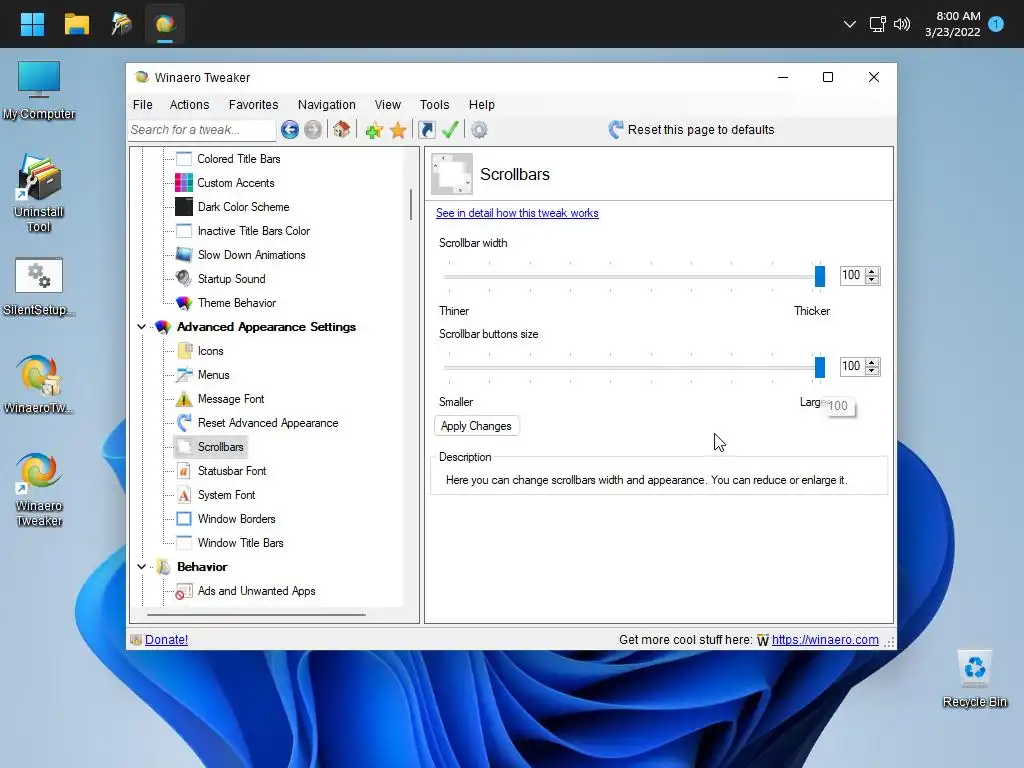Open the Tools menu

(x=434, y=104)
